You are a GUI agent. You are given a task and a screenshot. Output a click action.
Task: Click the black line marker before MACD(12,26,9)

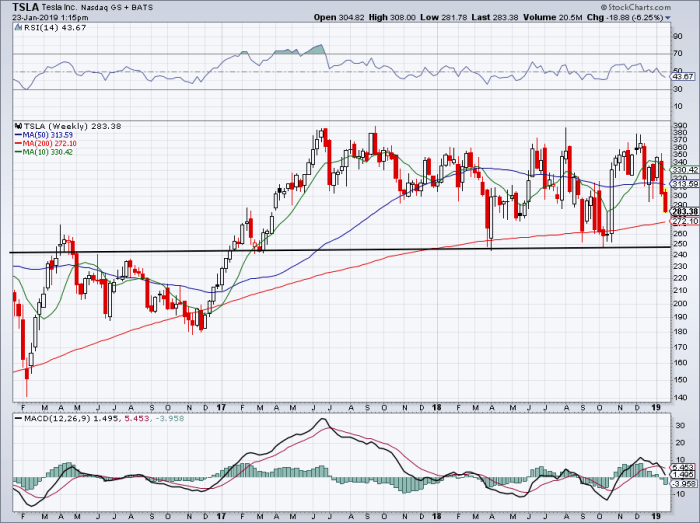point(18,419)
